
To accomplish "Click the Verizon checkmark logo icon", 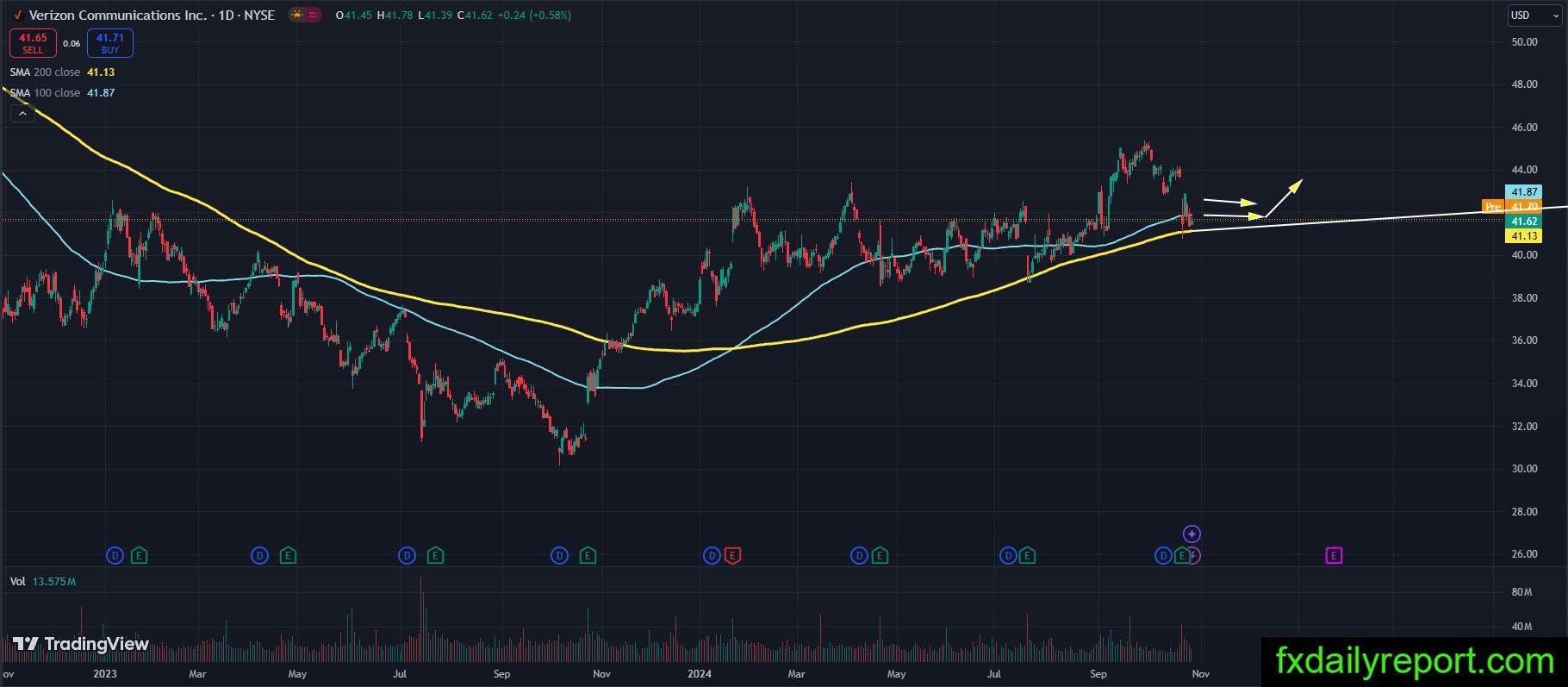I will click(x=18, y=16).
